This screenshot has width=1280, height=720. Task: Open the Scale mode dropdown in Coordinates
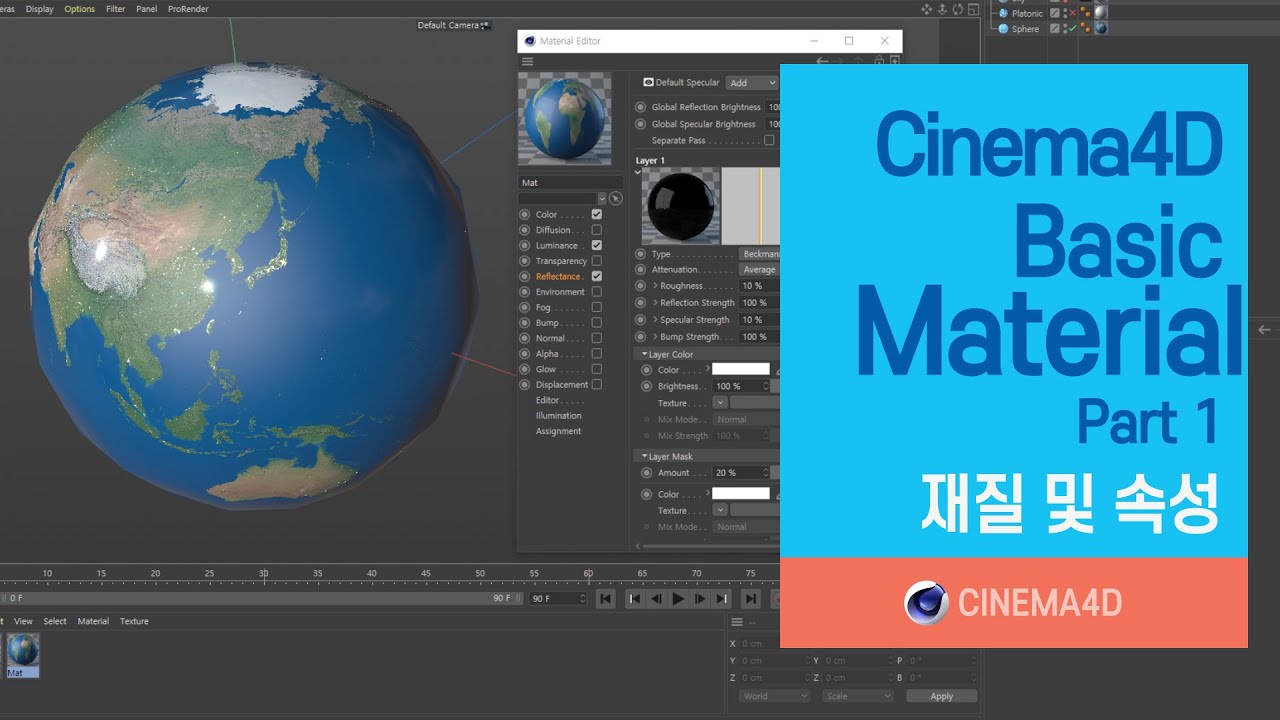(x=857, y=696)
